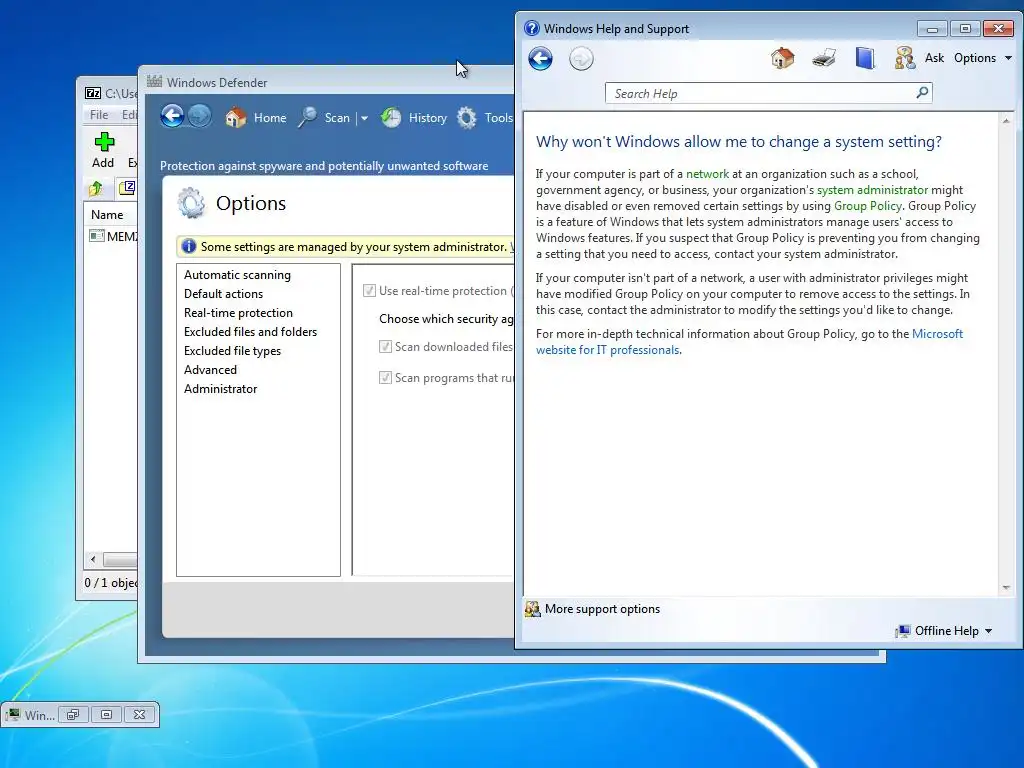The width and height of the screenshot is (1024, 768).
Task: Click the minimized Win... window icon
Action: (x=13, y=715)
